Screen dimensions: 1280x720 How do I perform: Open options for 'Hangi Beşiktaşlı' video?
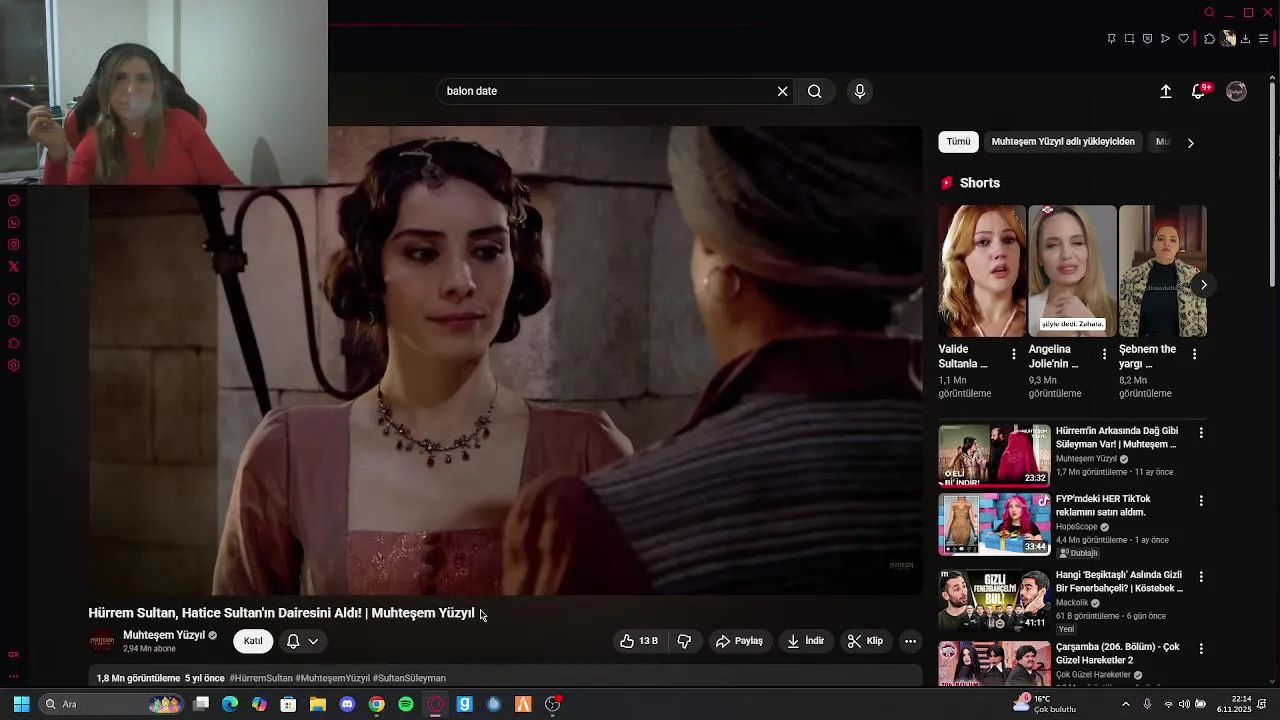[x=1201, y=577]
